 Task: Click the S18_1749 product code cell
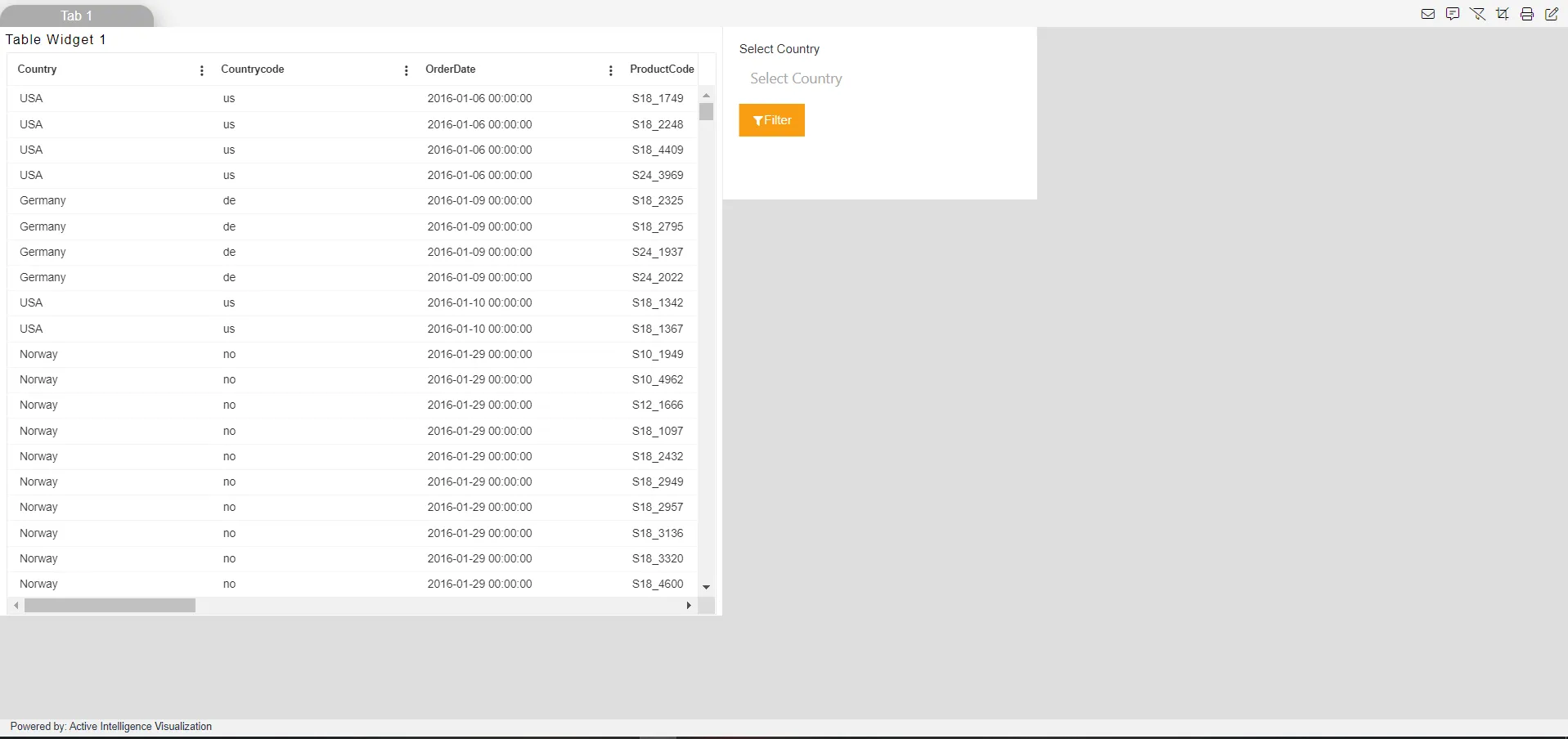click(x=658, y=99)
